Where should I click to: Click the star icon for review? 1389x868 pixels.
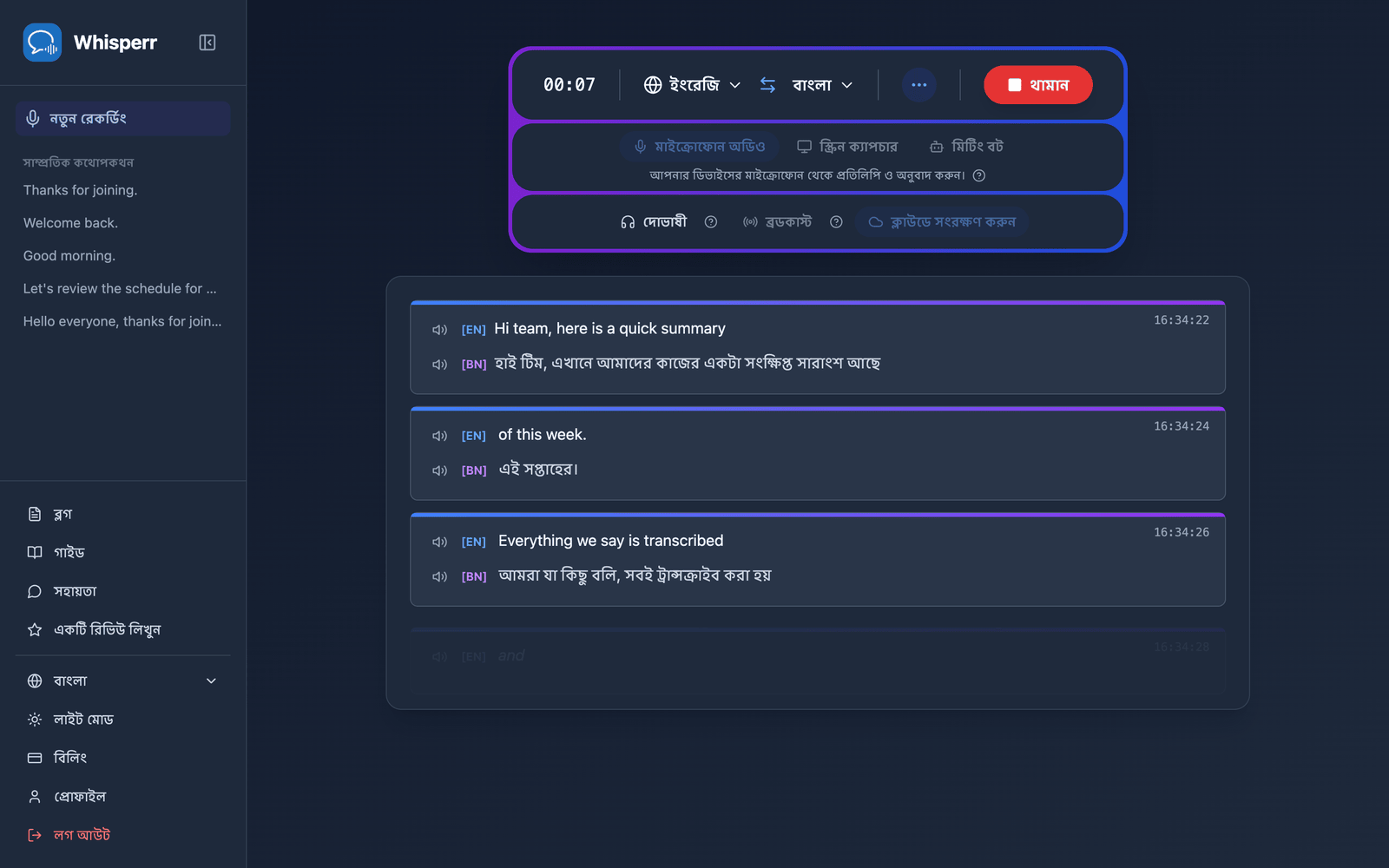tap(35, 629)
